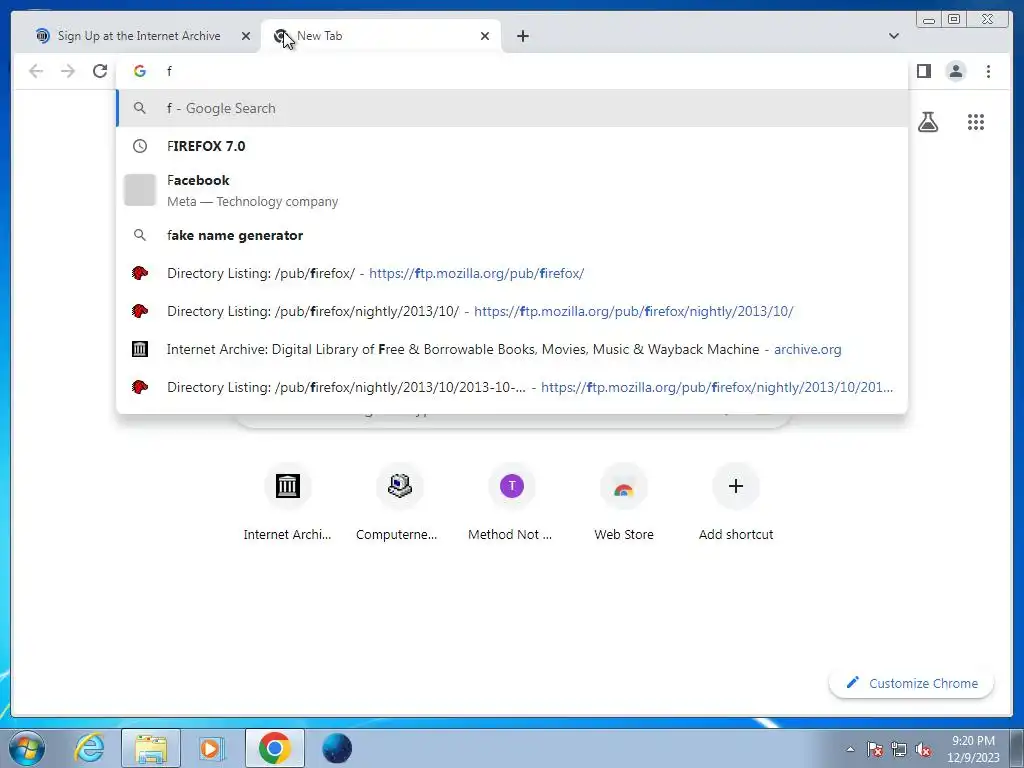Viewport: 1024px width, 768px height.
Task: Open the Chrome profile avatar
Action: click(x=956, y=71)
